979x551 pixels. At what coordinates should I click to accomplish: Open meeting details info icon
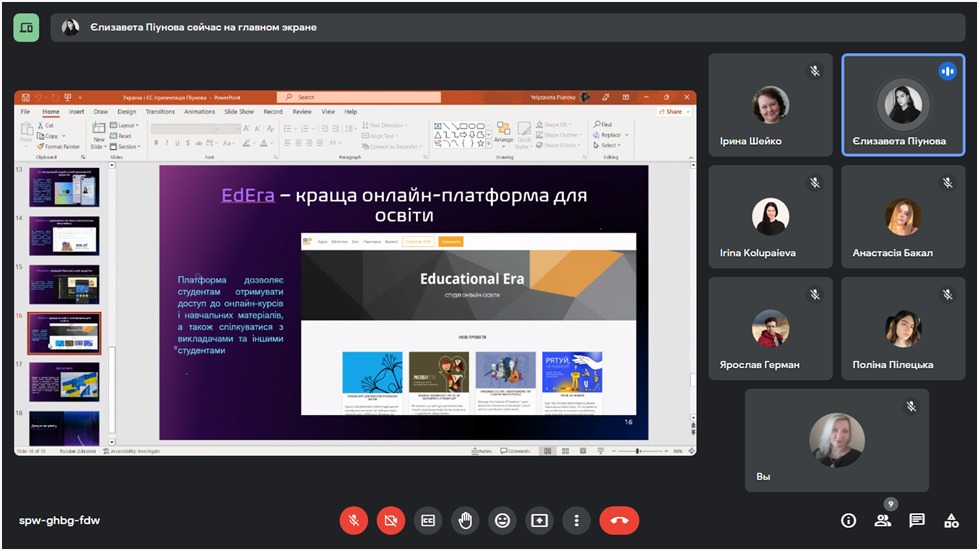pyautogui.click(x=848, y=520)
